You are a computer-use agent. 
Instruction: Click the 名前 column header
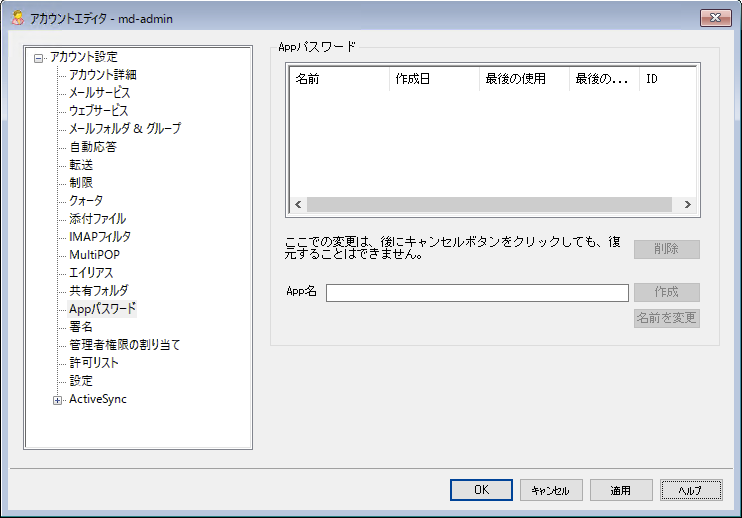(338, 79)
